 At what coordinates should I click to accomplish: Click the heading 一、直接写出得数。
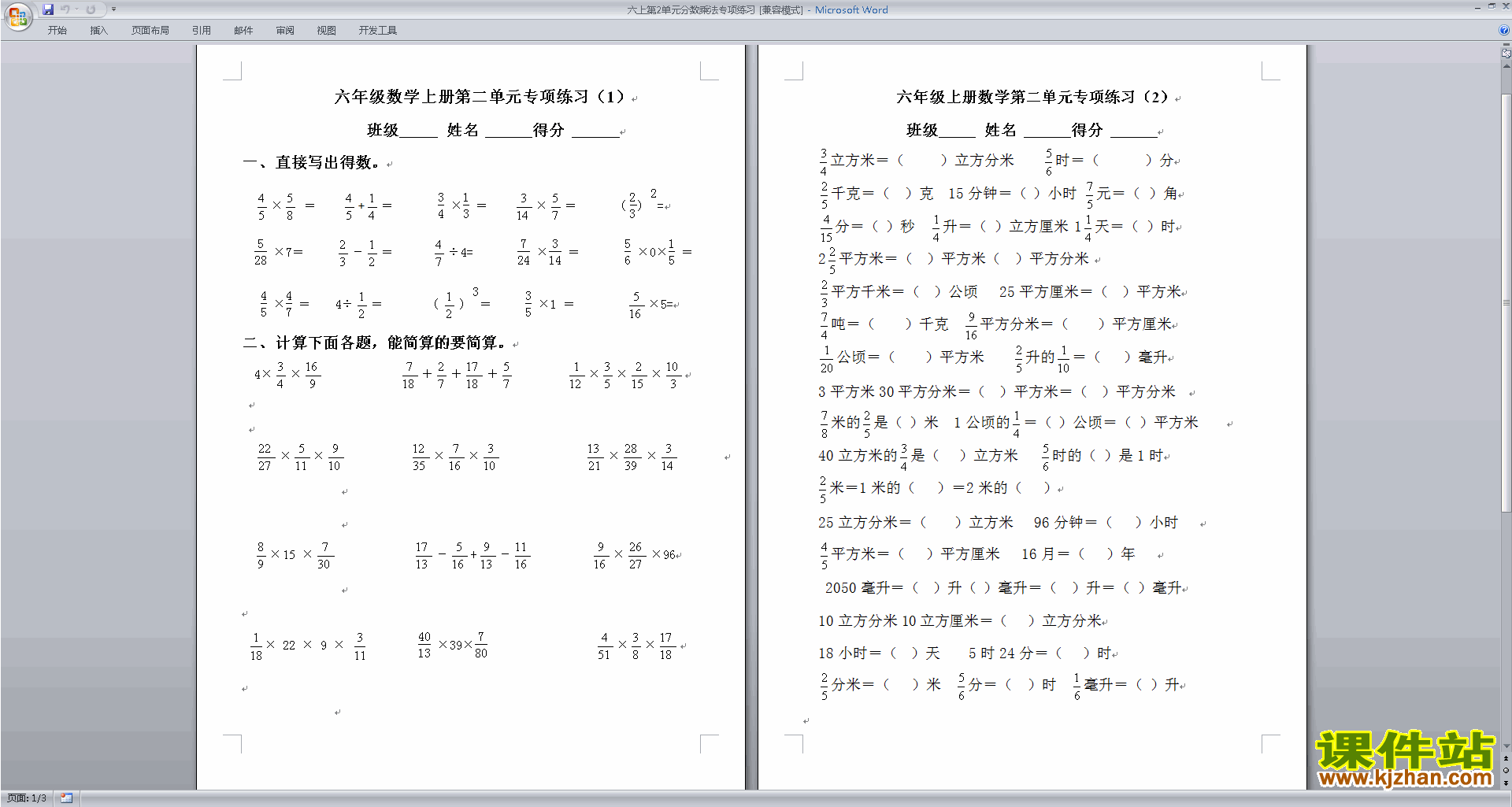coord(313,162)
